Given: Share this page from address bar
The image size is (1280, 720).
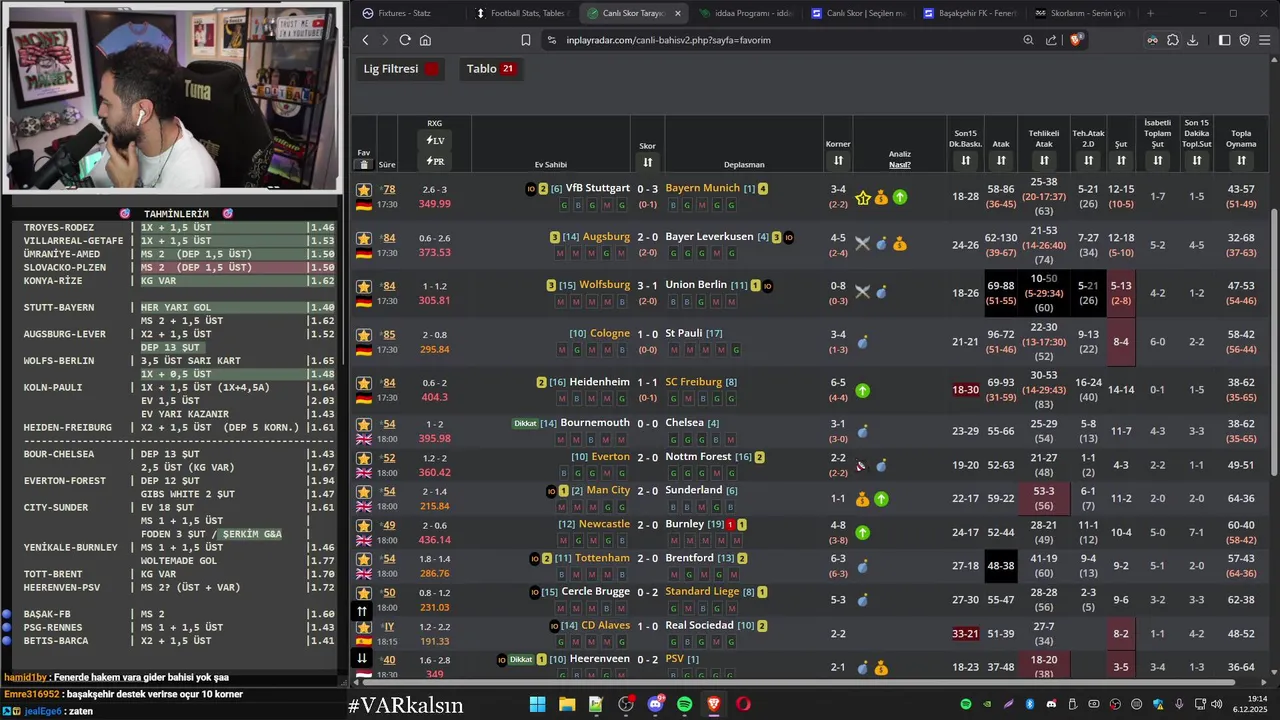Looking at the screenshot, I should [x=1051, y=40].
